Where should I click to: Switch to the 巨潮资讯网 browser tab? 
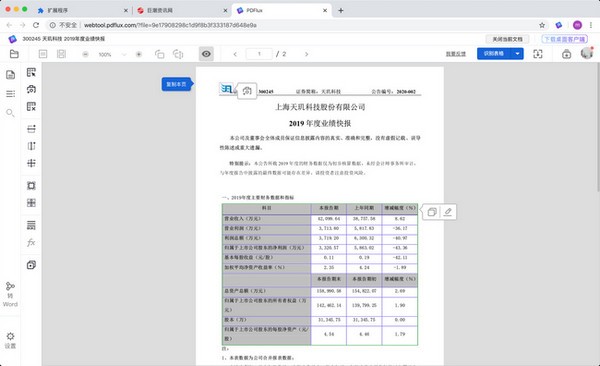click(183, 10)
